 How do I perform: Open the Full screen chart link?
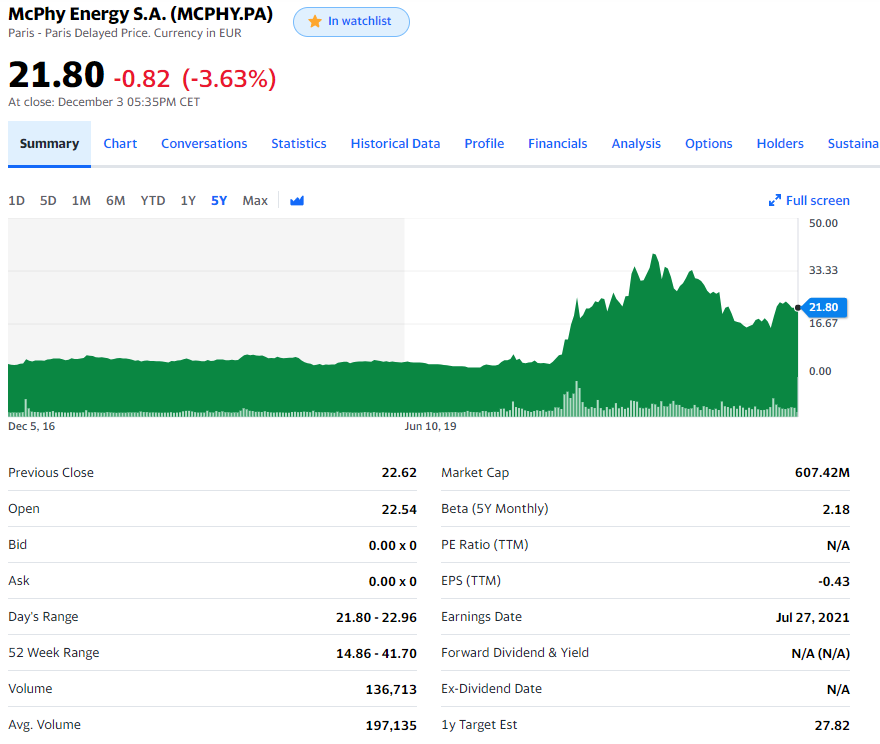point(809,200)
